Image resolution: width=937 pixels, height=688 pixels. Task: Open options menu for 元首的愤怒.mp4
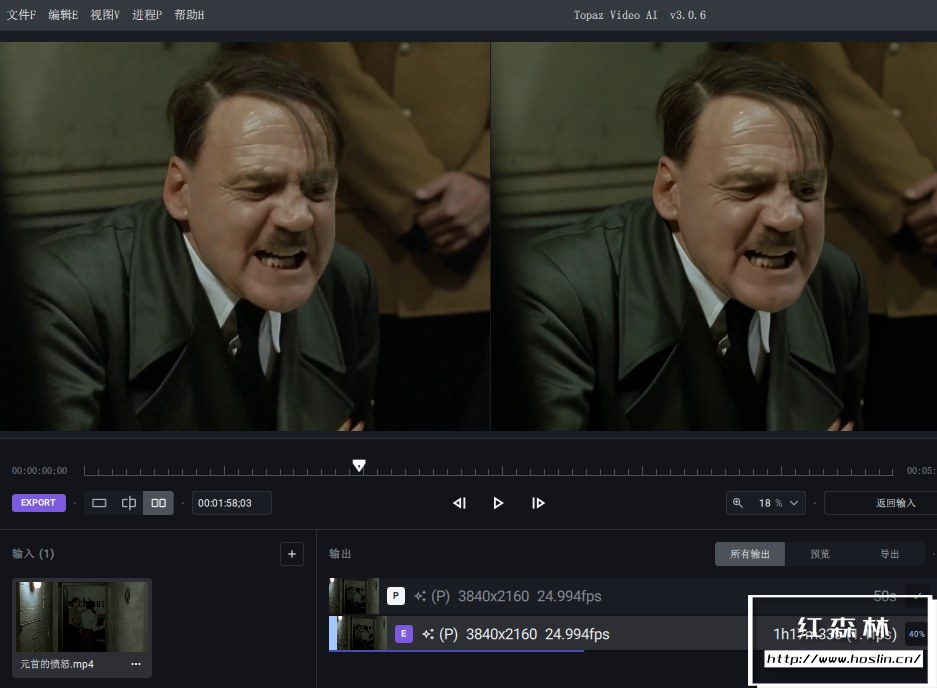pos(136,664)
